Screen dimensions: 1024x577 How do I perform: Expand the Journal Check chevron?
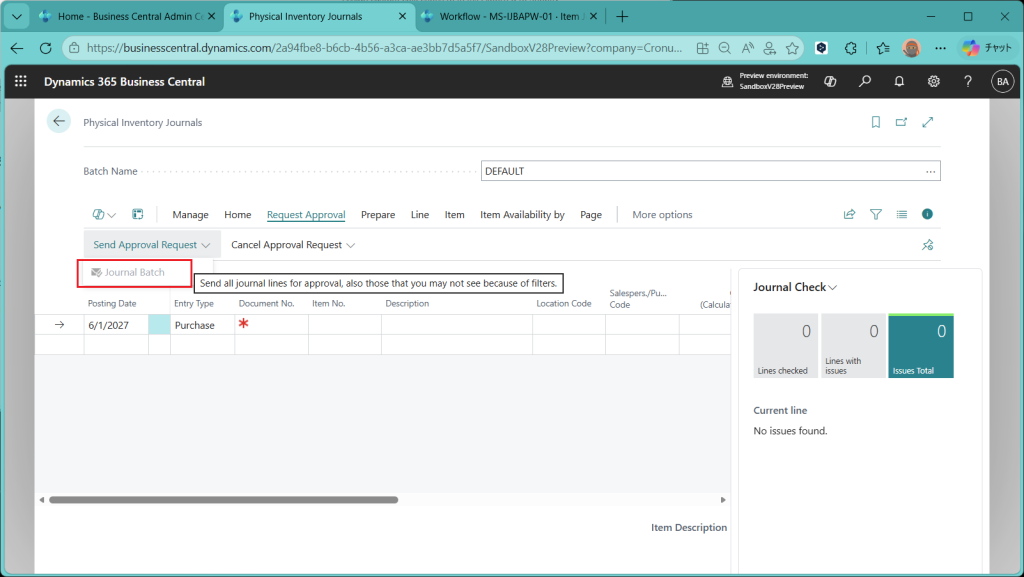tap(833, 288)
